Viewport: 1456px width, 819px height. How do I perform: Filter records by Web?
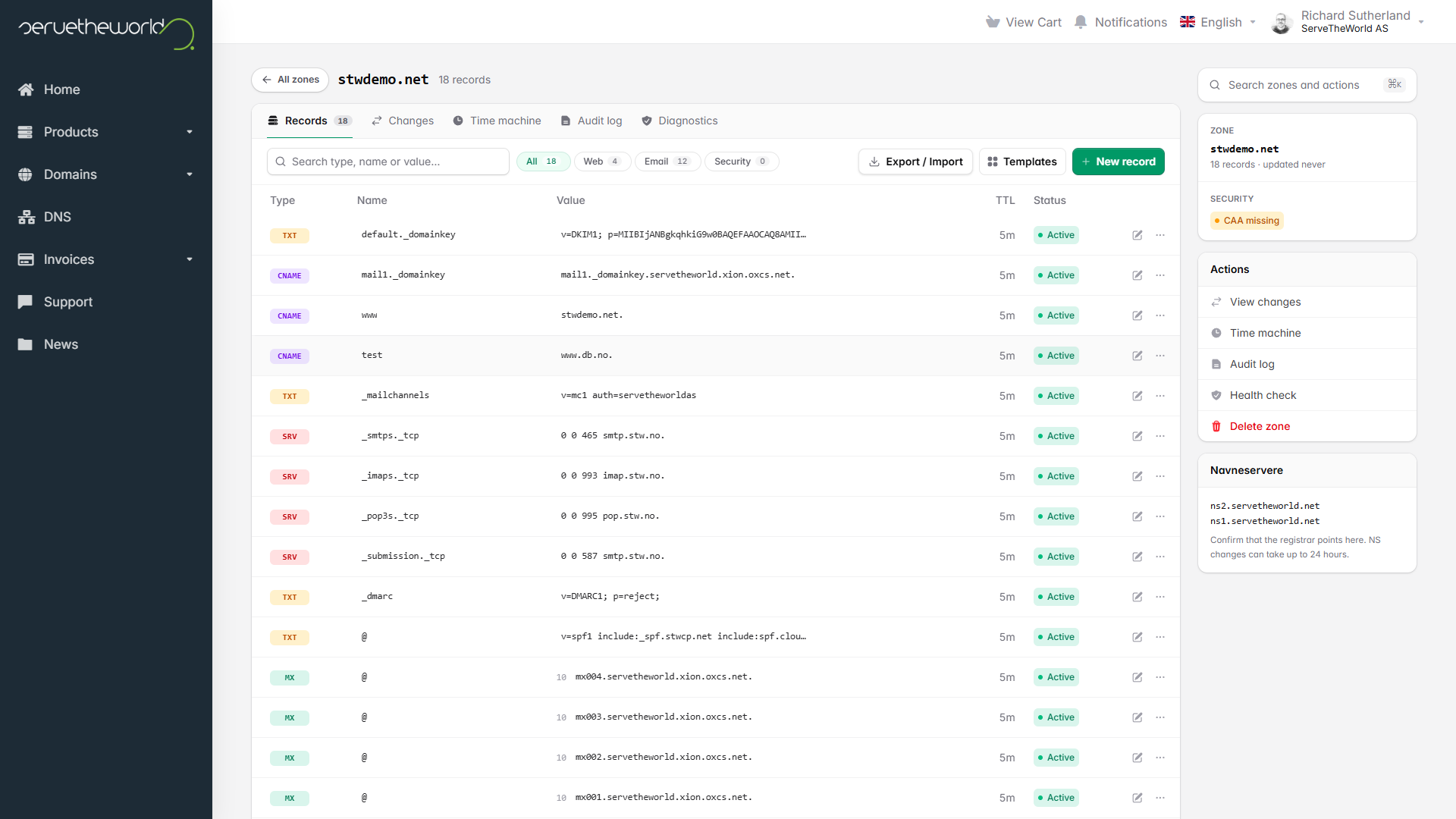pos(602,162)
